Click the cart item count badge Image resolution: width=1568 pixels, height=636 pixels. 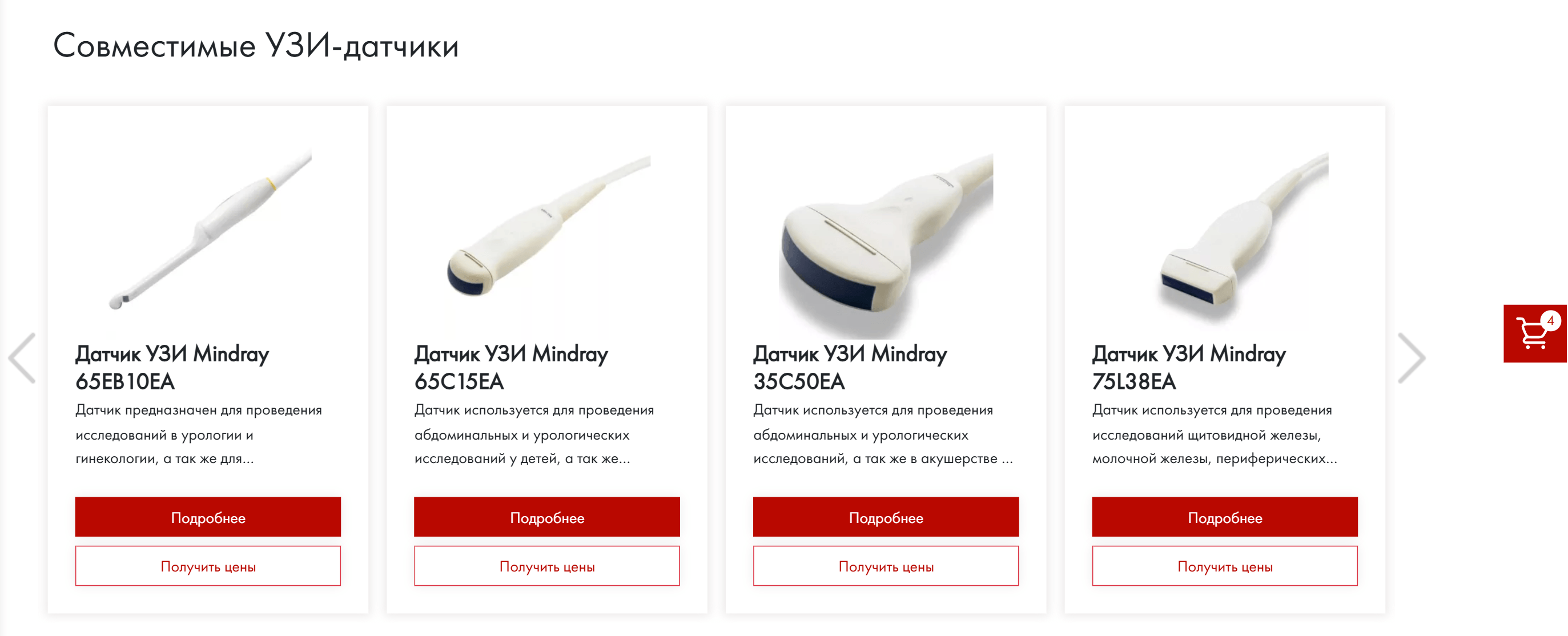point(1550,320)
